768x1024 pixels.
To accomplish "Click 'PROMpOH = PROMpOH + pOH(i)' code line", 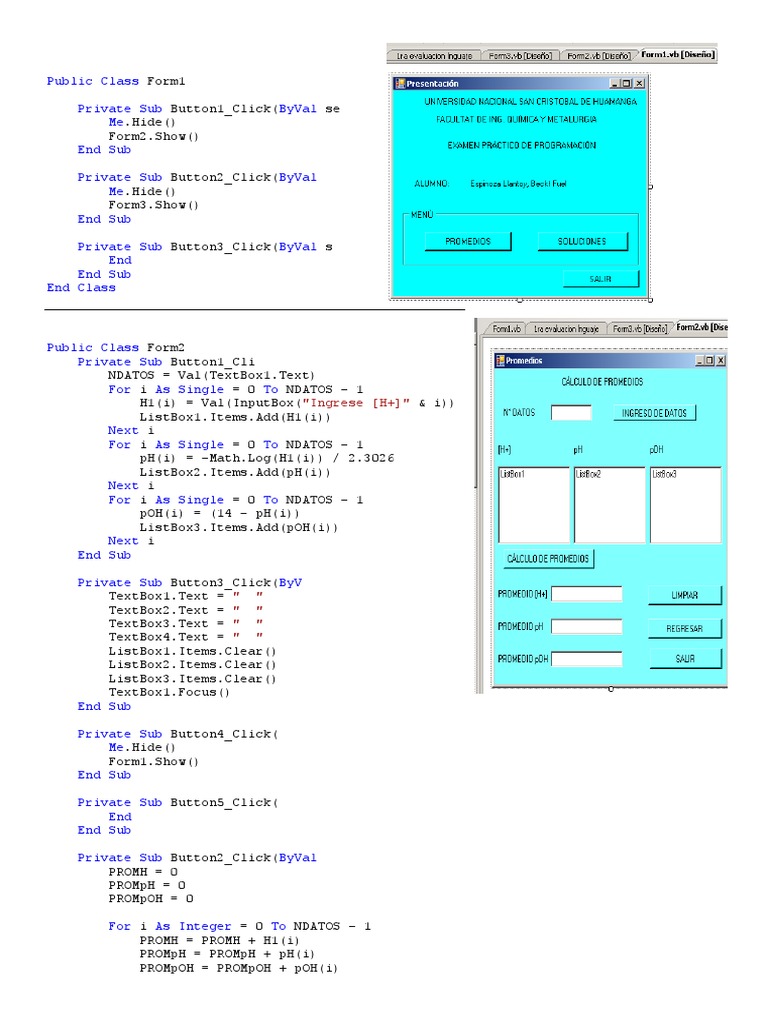I will [238, 968].
